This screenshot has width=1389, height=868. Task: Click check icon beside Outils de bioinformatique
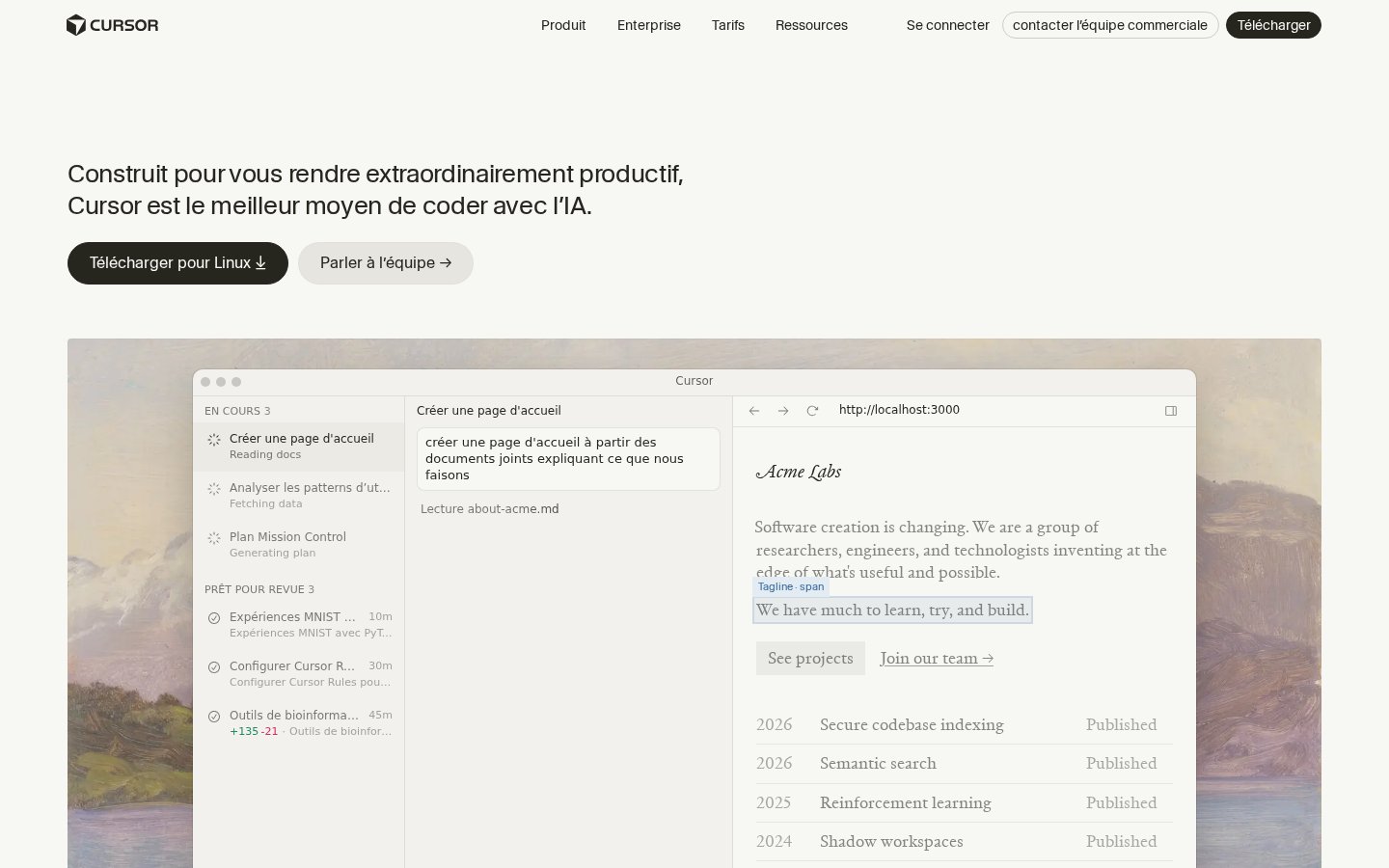pyautogui.click(x=214, y=717)
